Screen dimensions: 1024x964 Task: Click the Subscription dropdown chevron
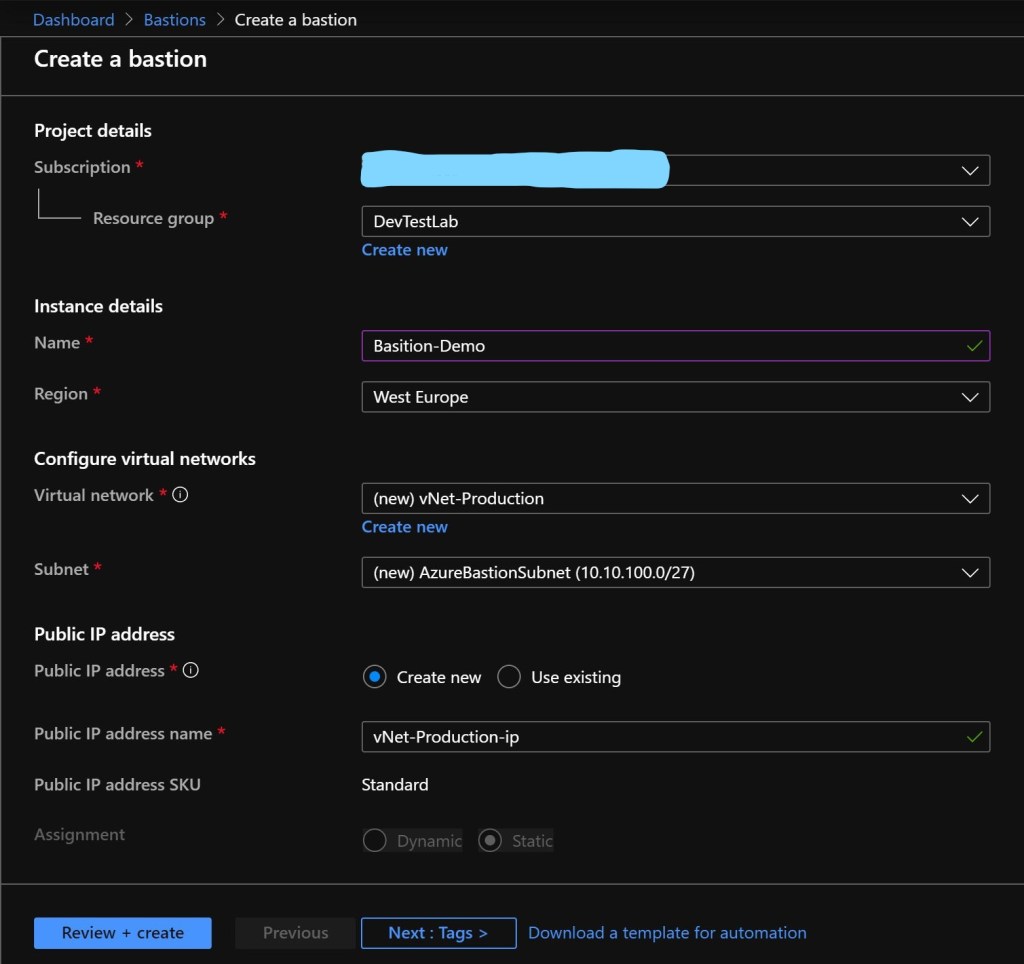[x=969, y=170]
